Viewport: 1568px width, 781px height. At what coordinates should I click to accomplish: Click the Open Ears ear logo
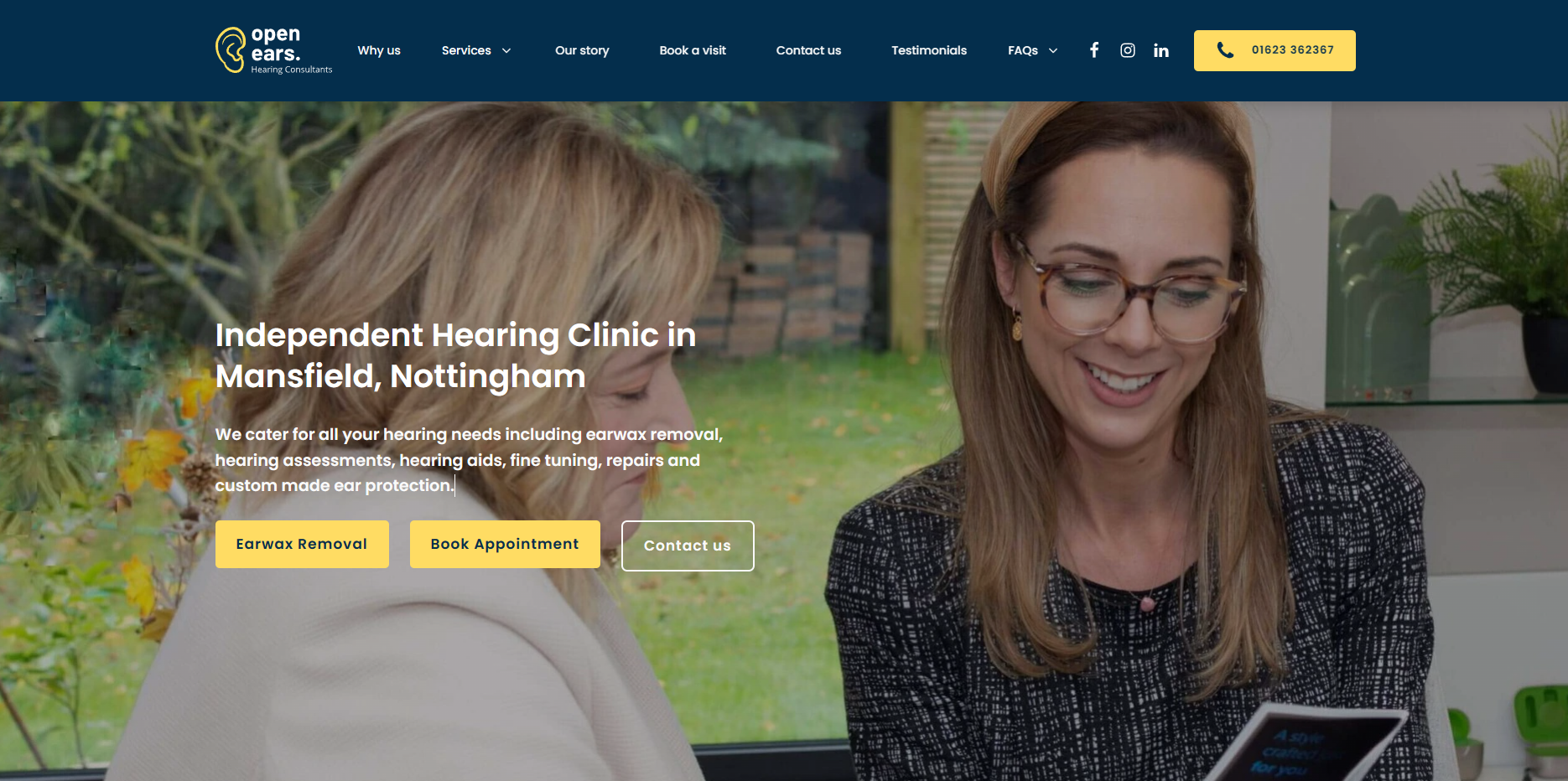tap(231, 50)
